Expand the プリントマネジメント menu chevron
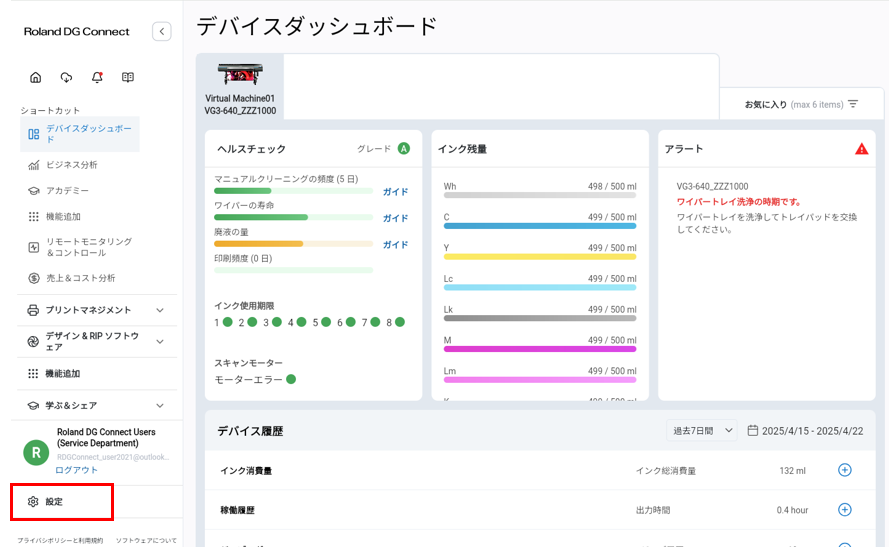889x547 pixels. coord(160,310)
